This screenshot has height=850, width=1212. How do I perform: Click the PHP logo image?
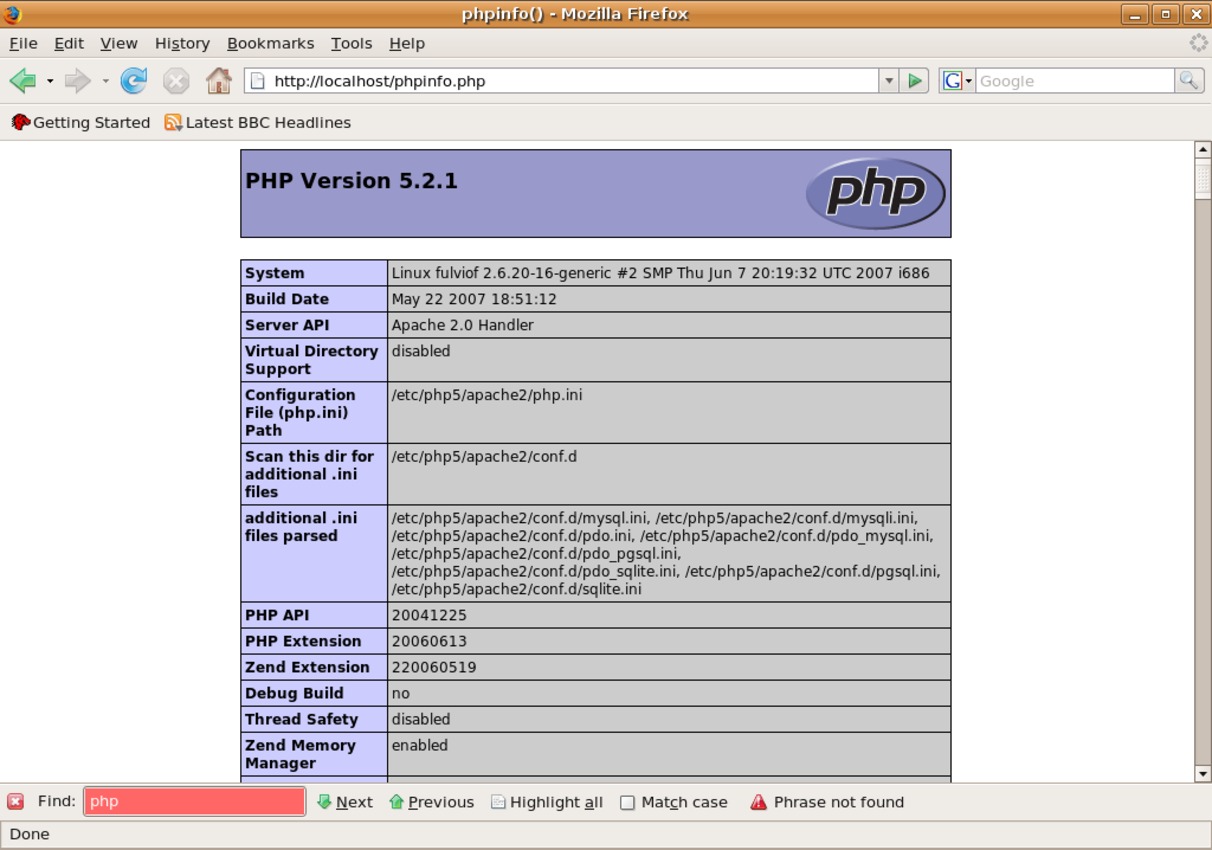(875, 192)
